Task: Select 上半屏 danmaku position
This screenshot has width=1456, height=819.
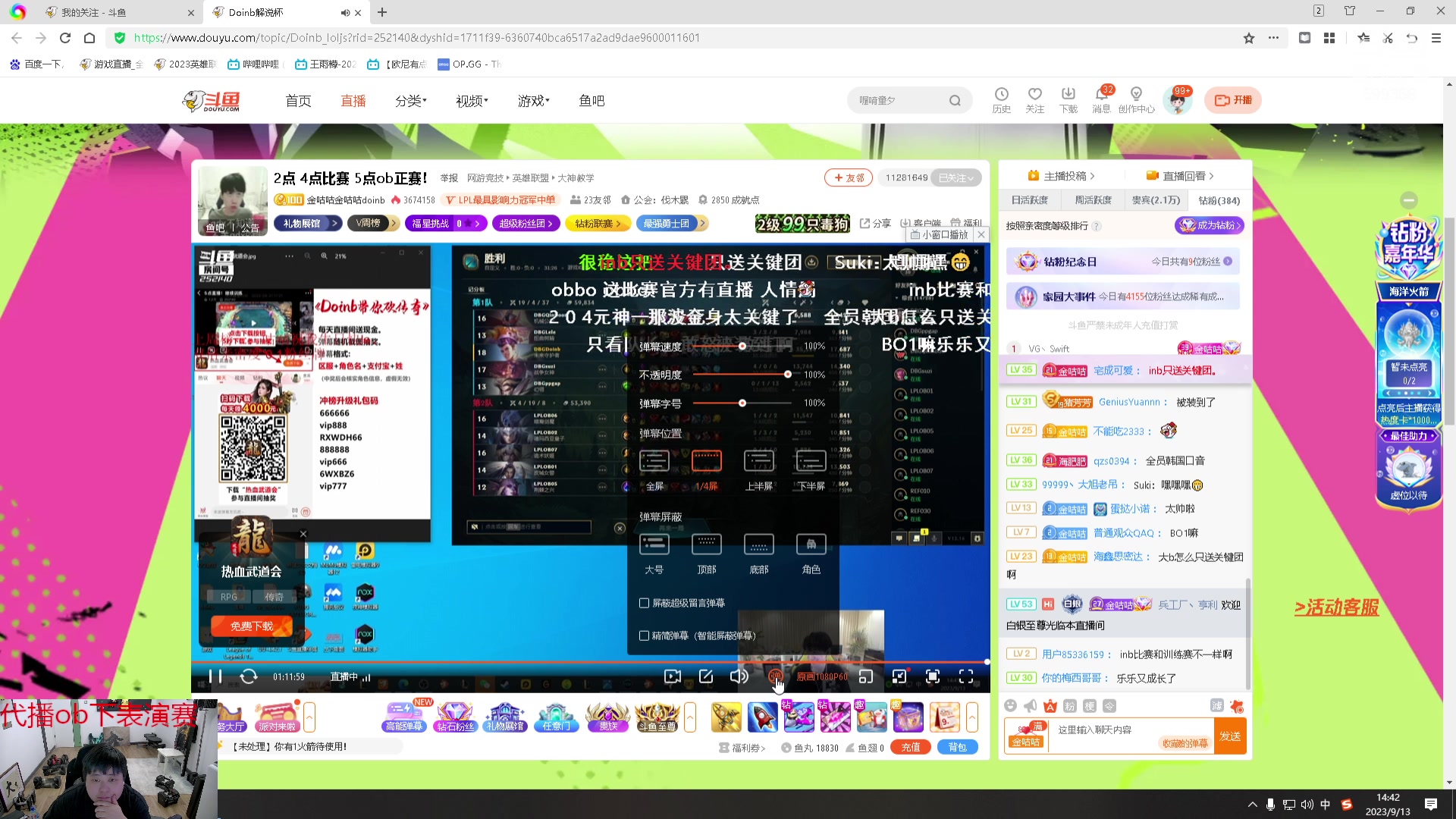Action: click(758, 470)
